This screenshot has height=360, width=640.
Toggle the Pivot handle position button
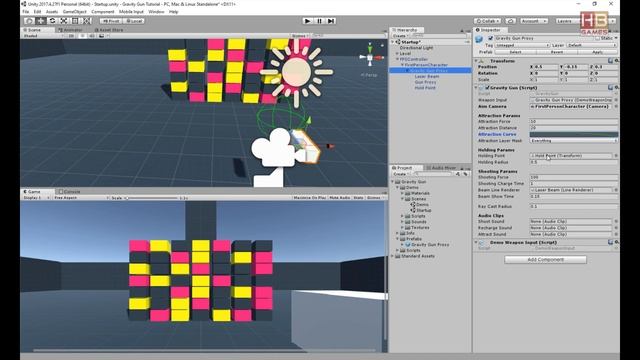(110, 21)
